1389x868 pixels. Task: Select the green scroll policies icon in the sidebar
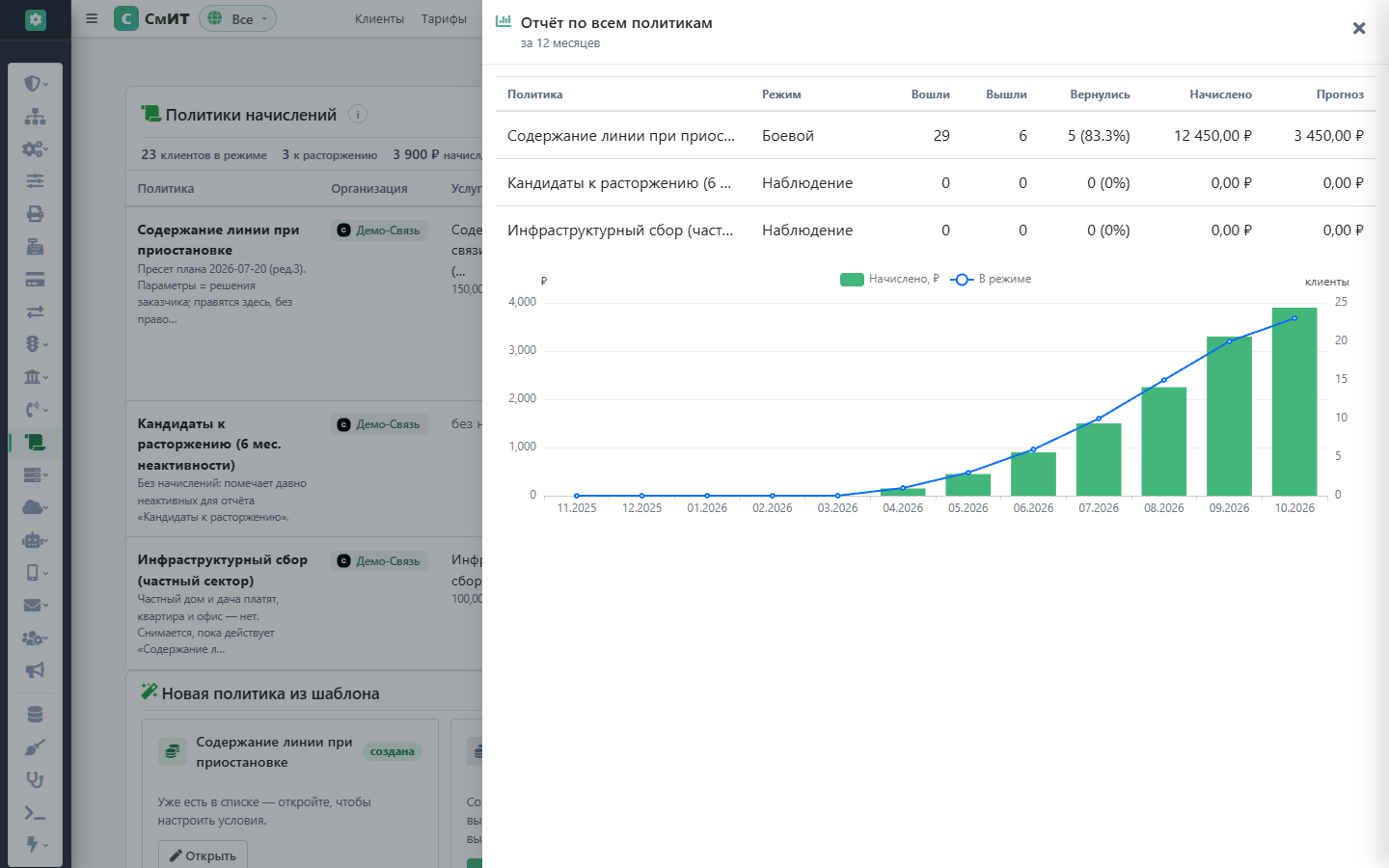[36, 443]
